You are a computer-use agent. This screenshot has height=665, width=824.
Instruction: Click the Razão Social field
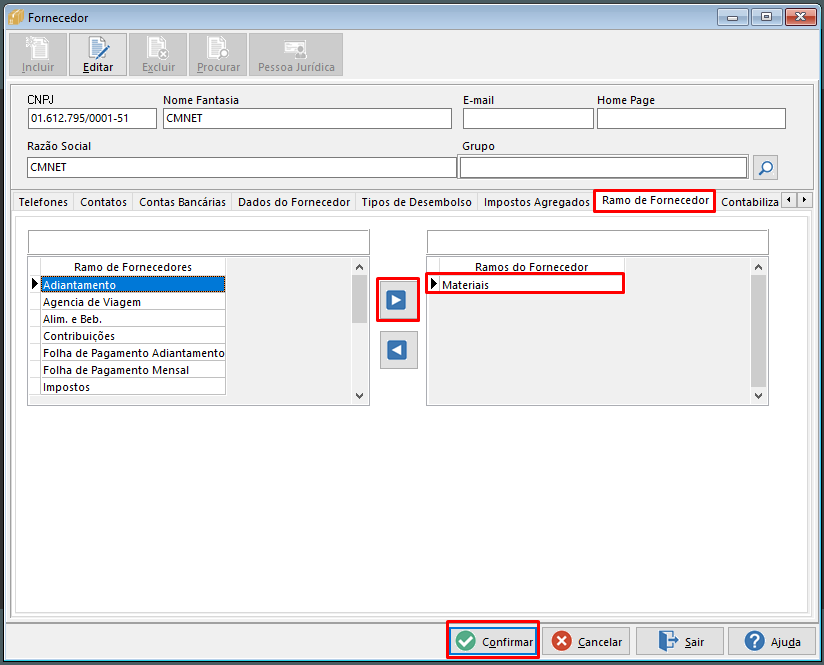242,167
